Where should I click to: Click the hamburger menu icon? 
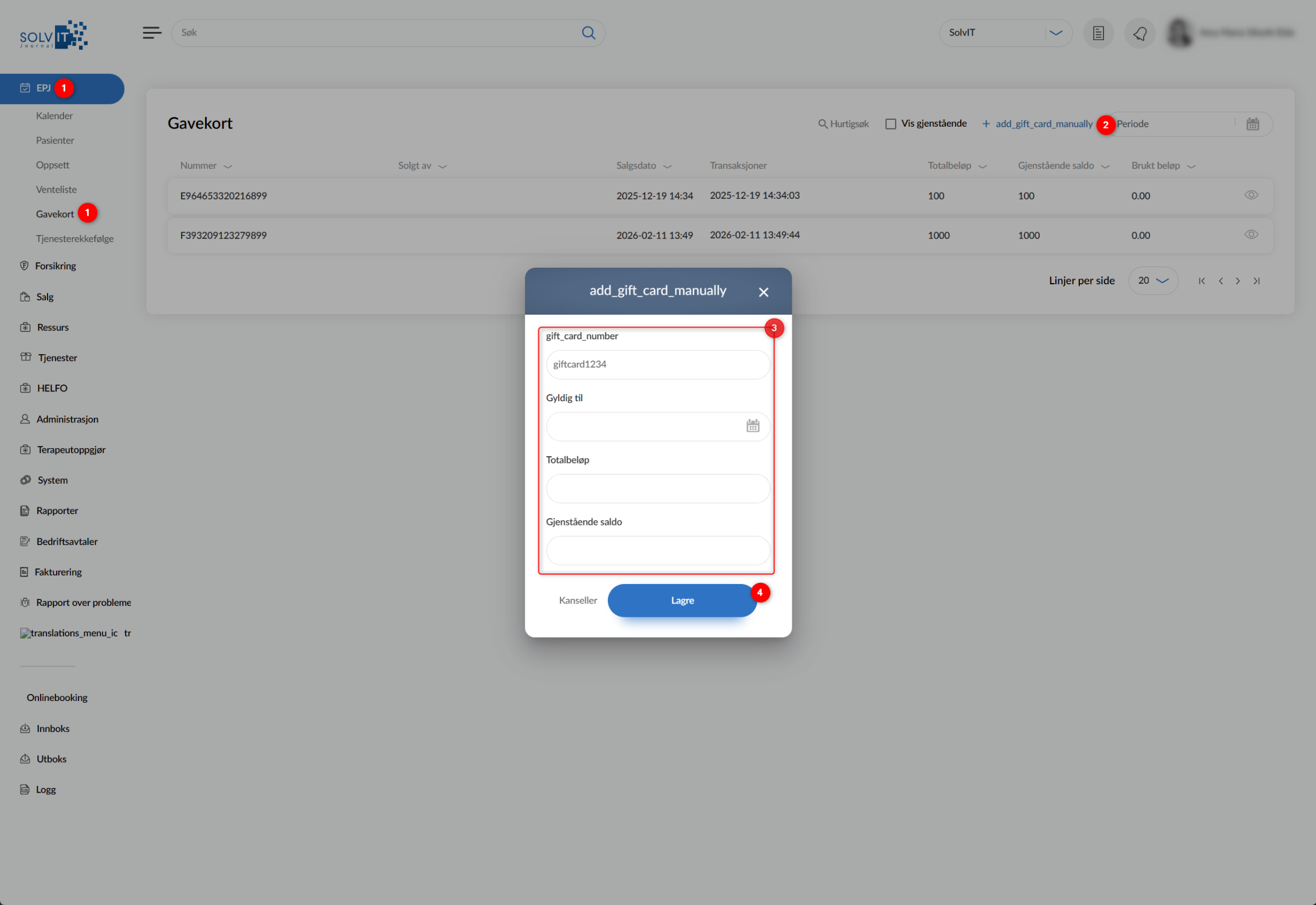tap(152, 33)
